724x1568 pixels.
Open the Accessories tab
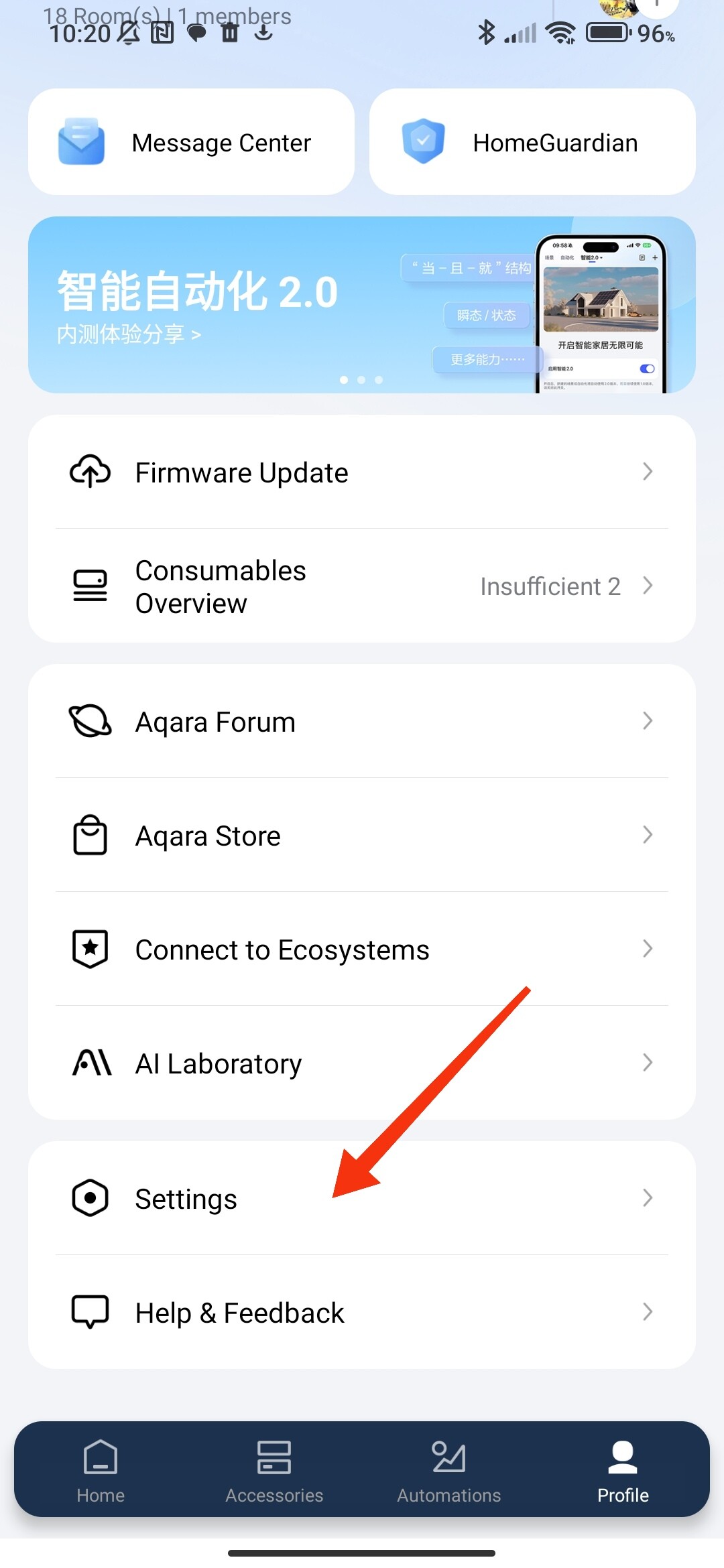click(274, 1471)
